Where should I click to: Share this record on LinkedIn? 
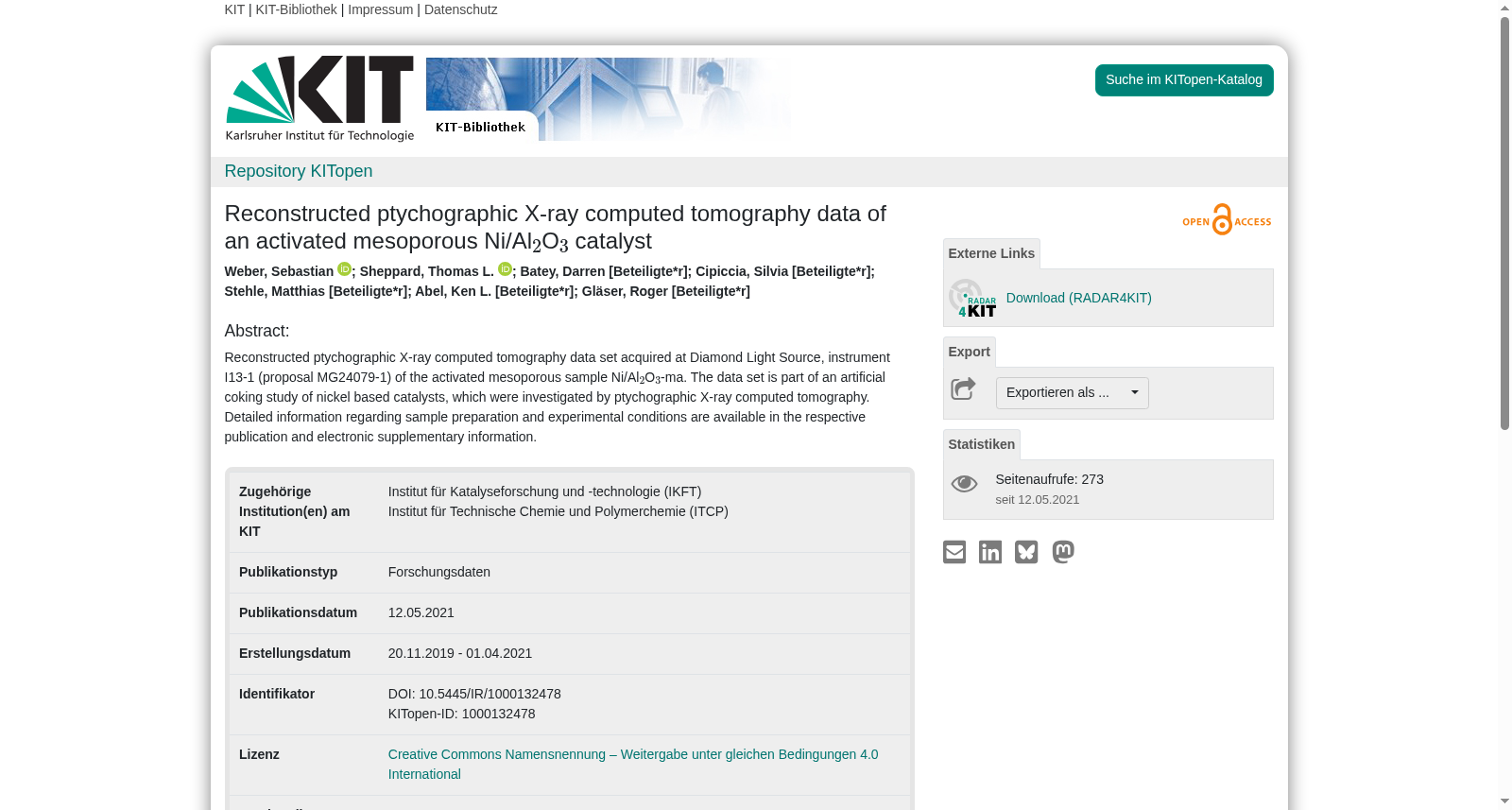click(990, 552)
